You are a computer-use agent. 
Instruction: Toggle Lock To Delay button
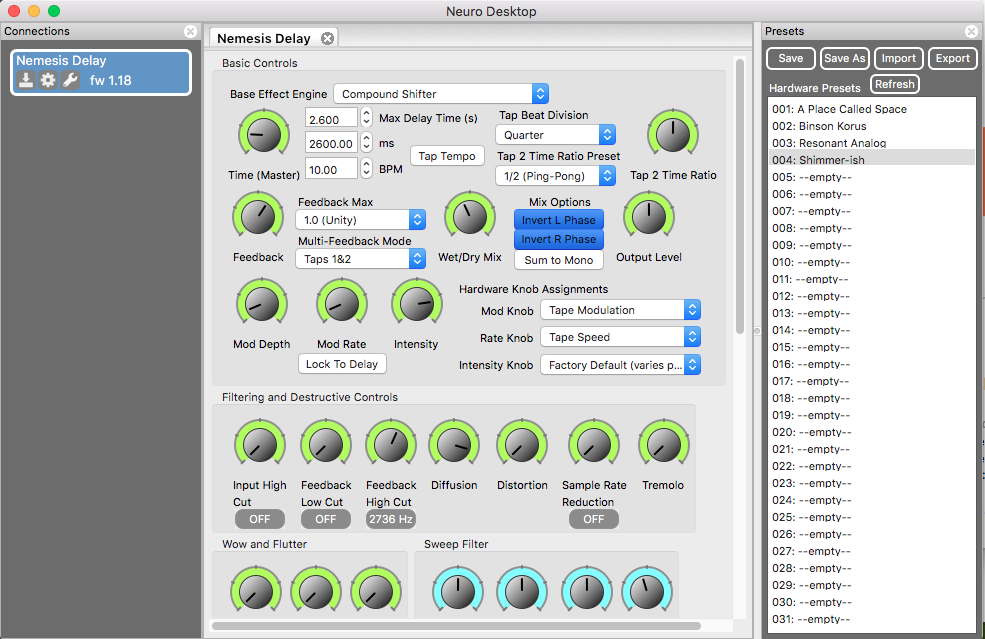[342, 364]
